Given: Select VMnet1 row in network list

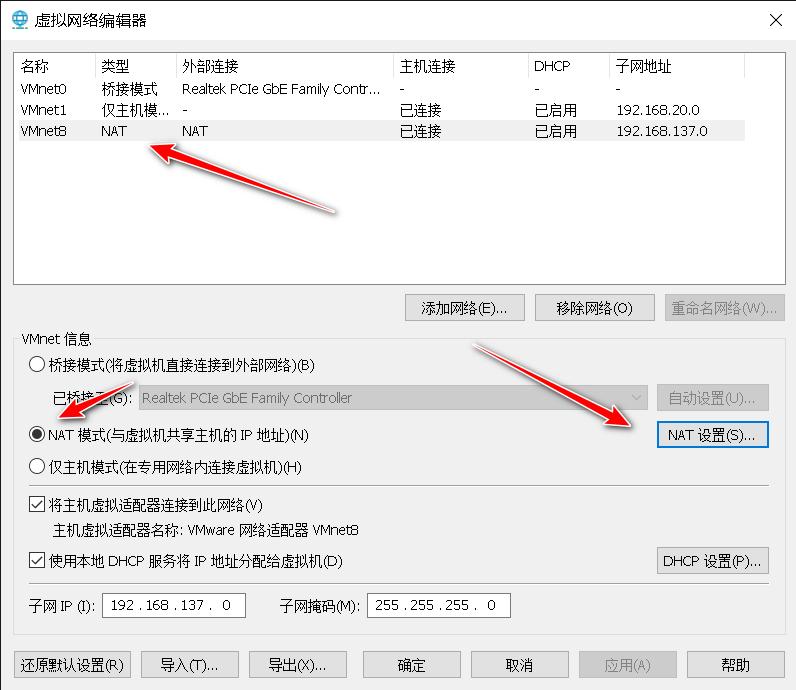Looking at the screenshot, I should click(x=382, y=110).
